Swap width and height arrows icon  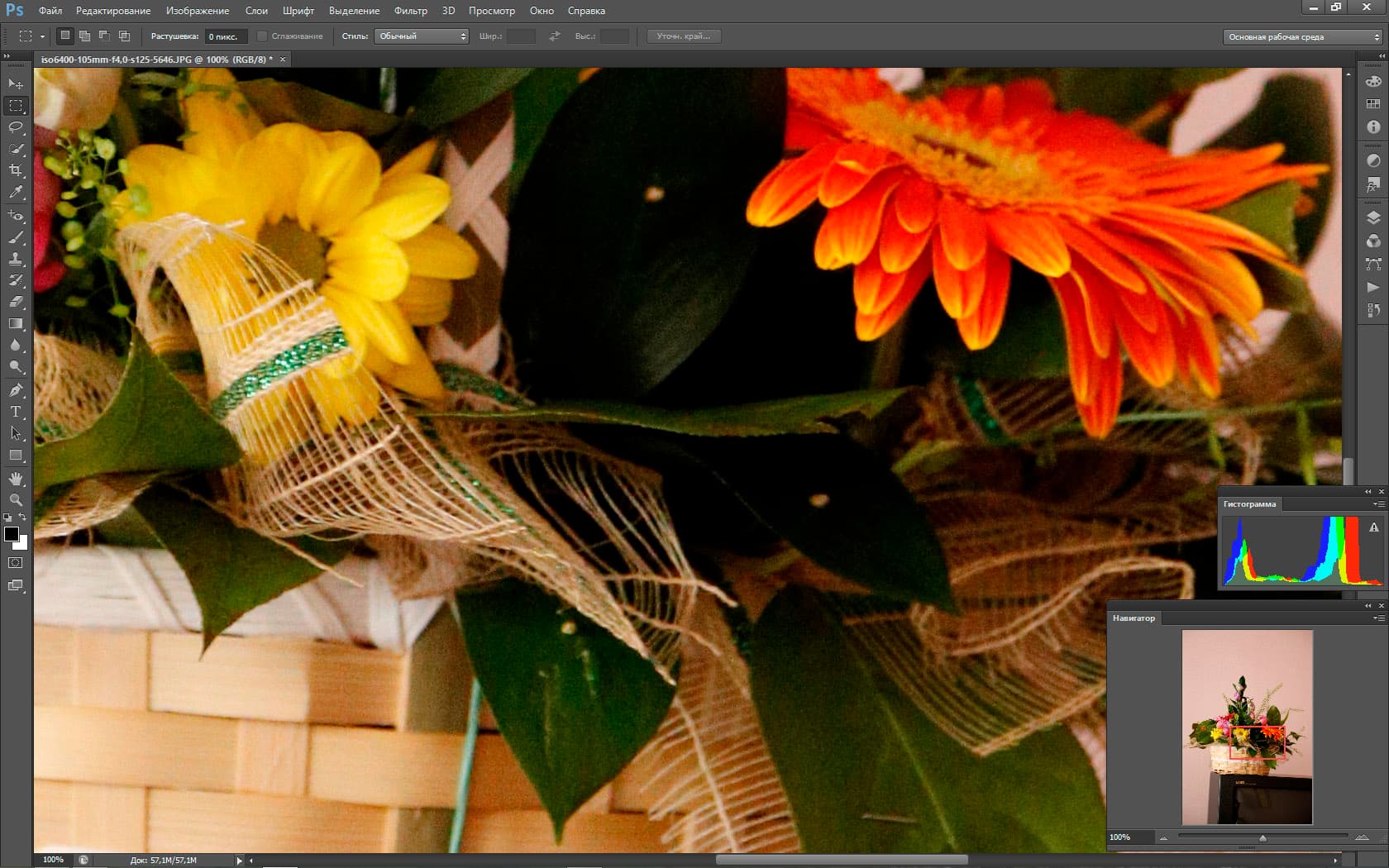[x=555, y=36]
